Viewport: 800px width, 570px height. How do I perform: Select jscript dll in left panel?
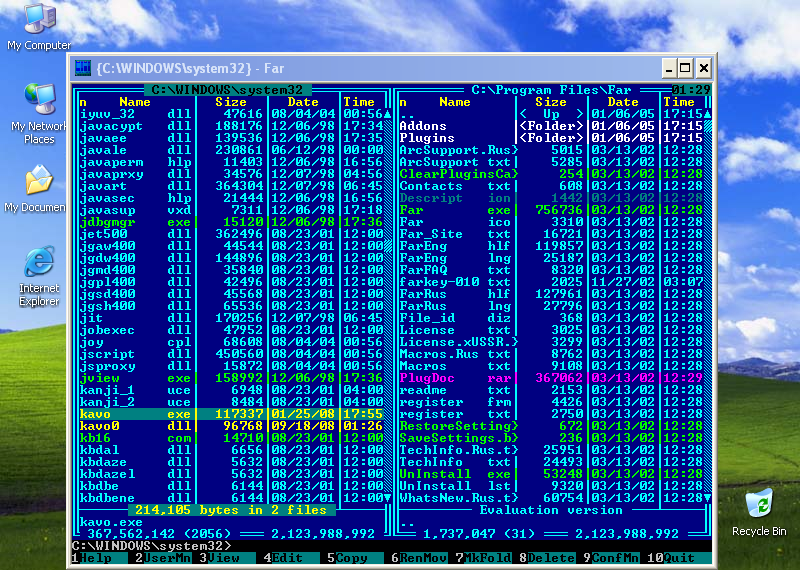(231, 354)
